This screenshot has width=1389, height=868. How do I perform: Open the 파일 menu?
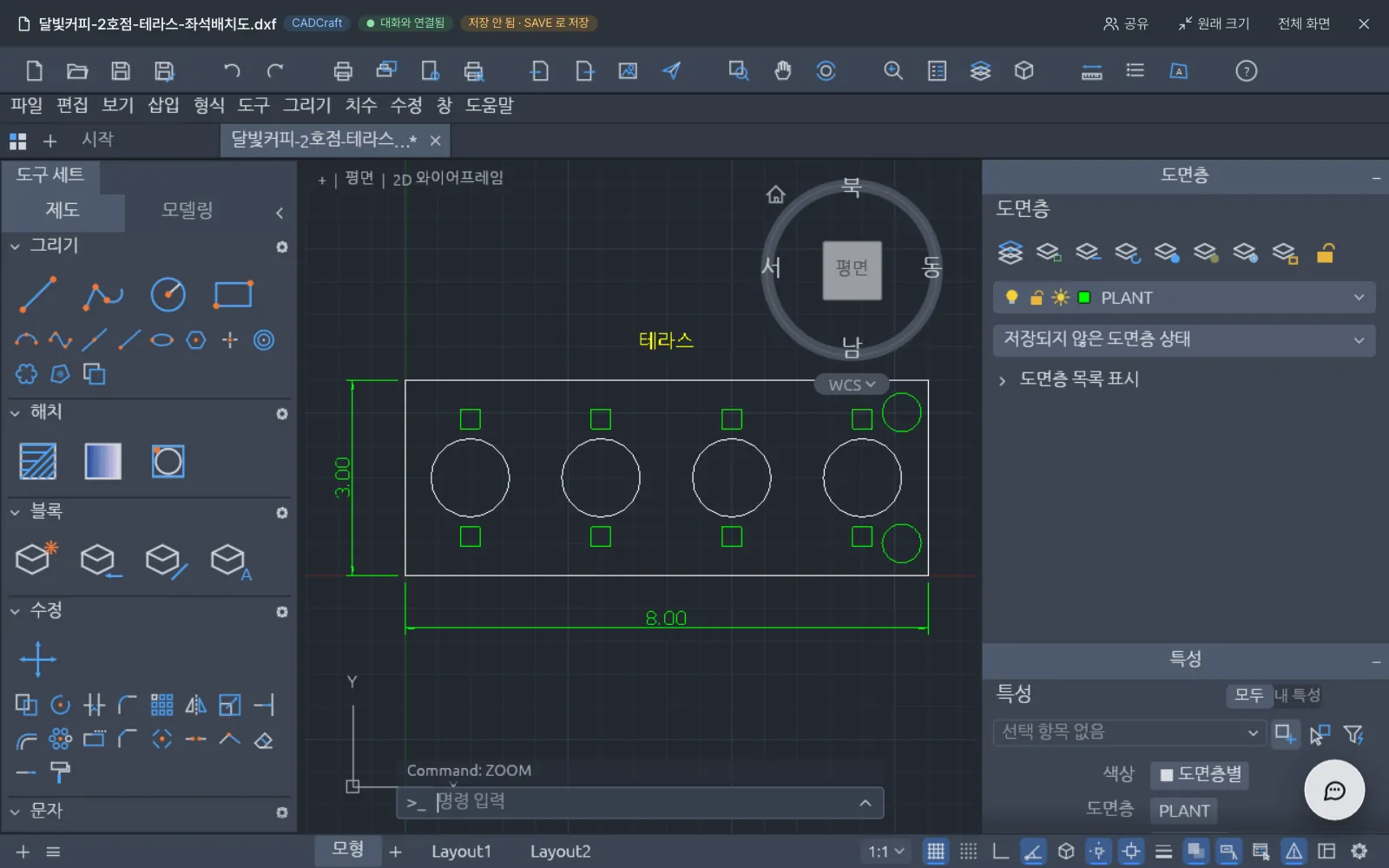(27, 105)
